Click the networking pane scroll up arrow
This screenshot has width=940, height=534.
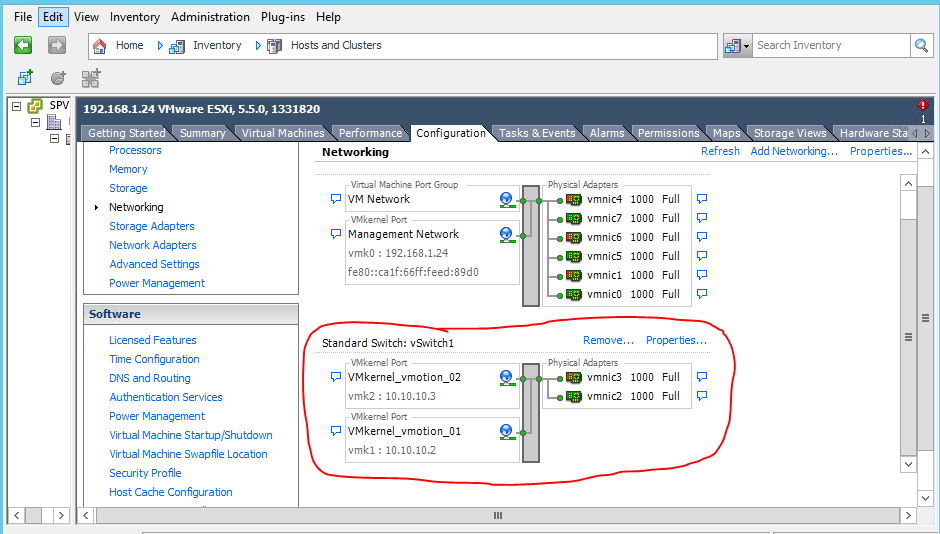pyautogui.click(x=908, y=183)
